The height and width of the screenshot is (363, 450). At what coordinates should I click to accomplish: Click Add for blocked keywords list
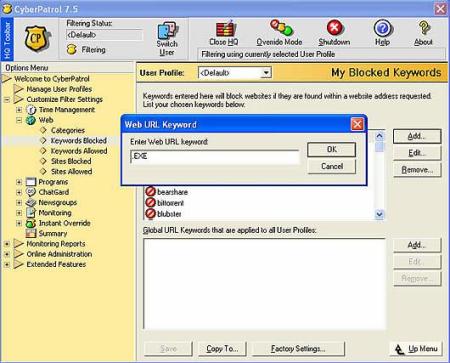click(417, 136)
